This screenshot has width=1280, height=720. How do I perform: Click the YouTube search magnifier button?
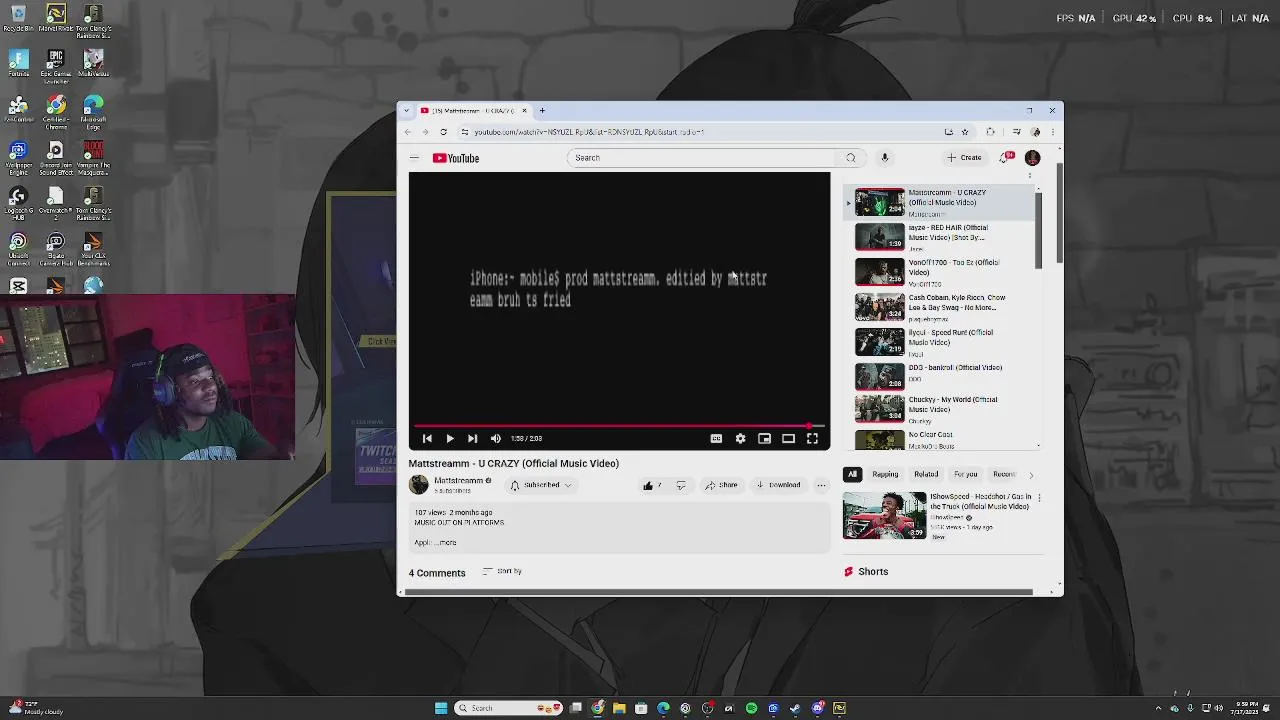[851, 158]
